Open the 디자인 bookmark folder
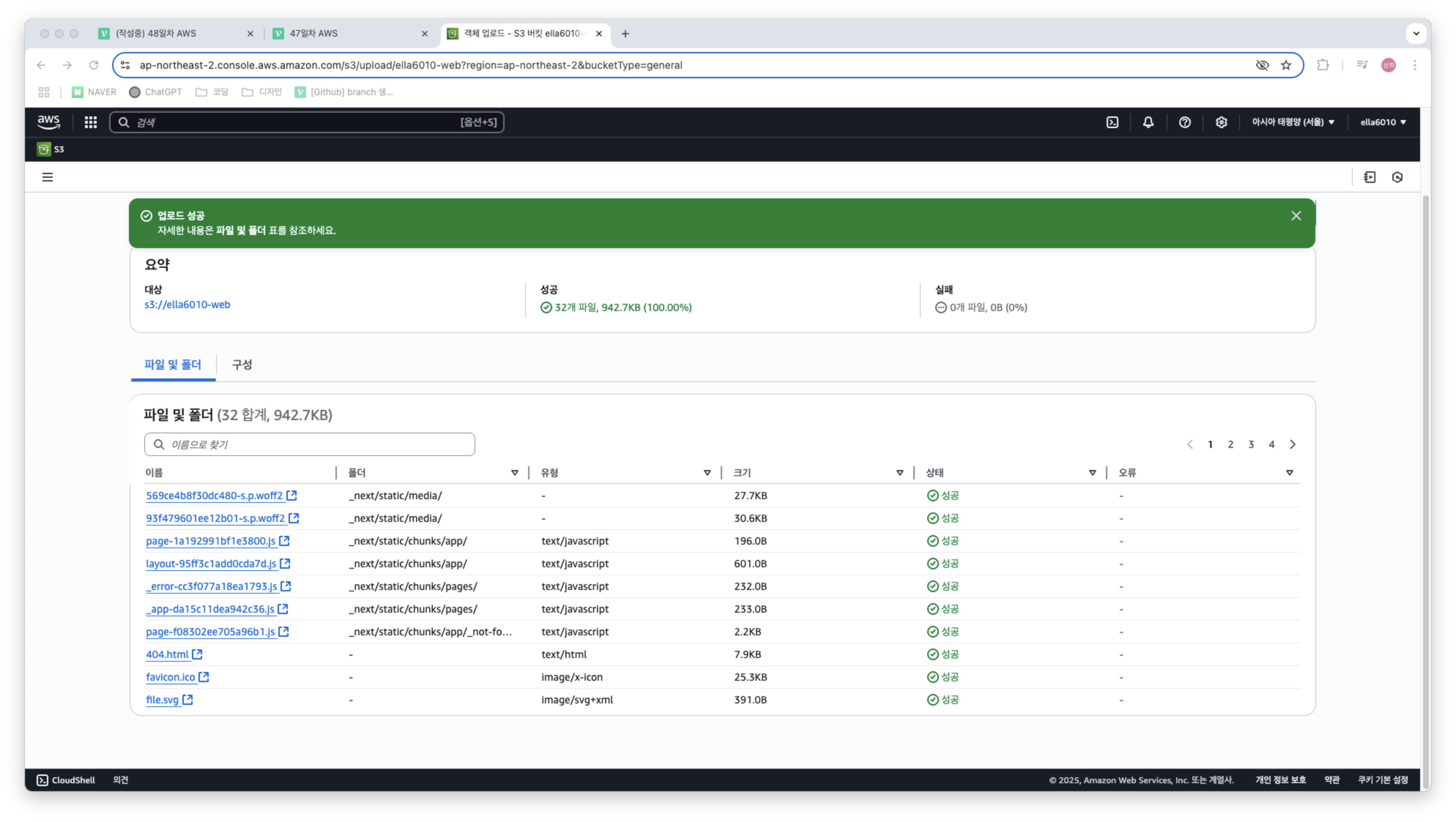 262,92
